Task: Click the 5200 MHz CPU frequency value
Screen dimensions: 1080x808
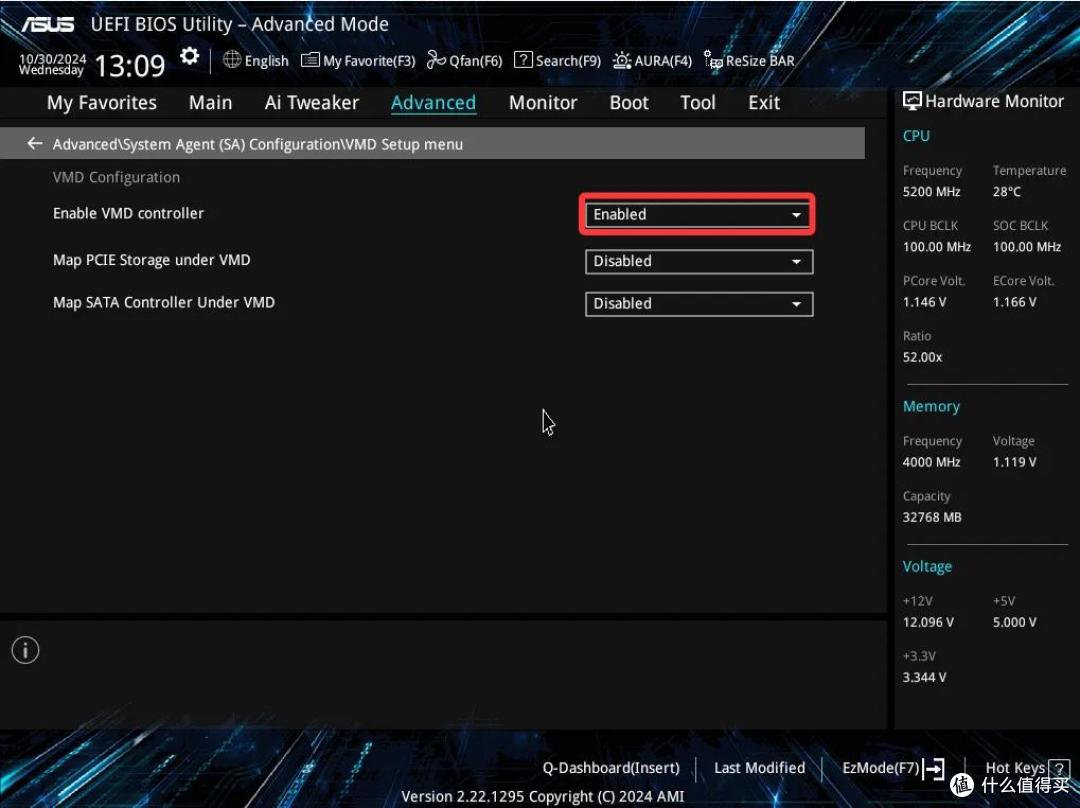Action: click(x=931, y=191)
